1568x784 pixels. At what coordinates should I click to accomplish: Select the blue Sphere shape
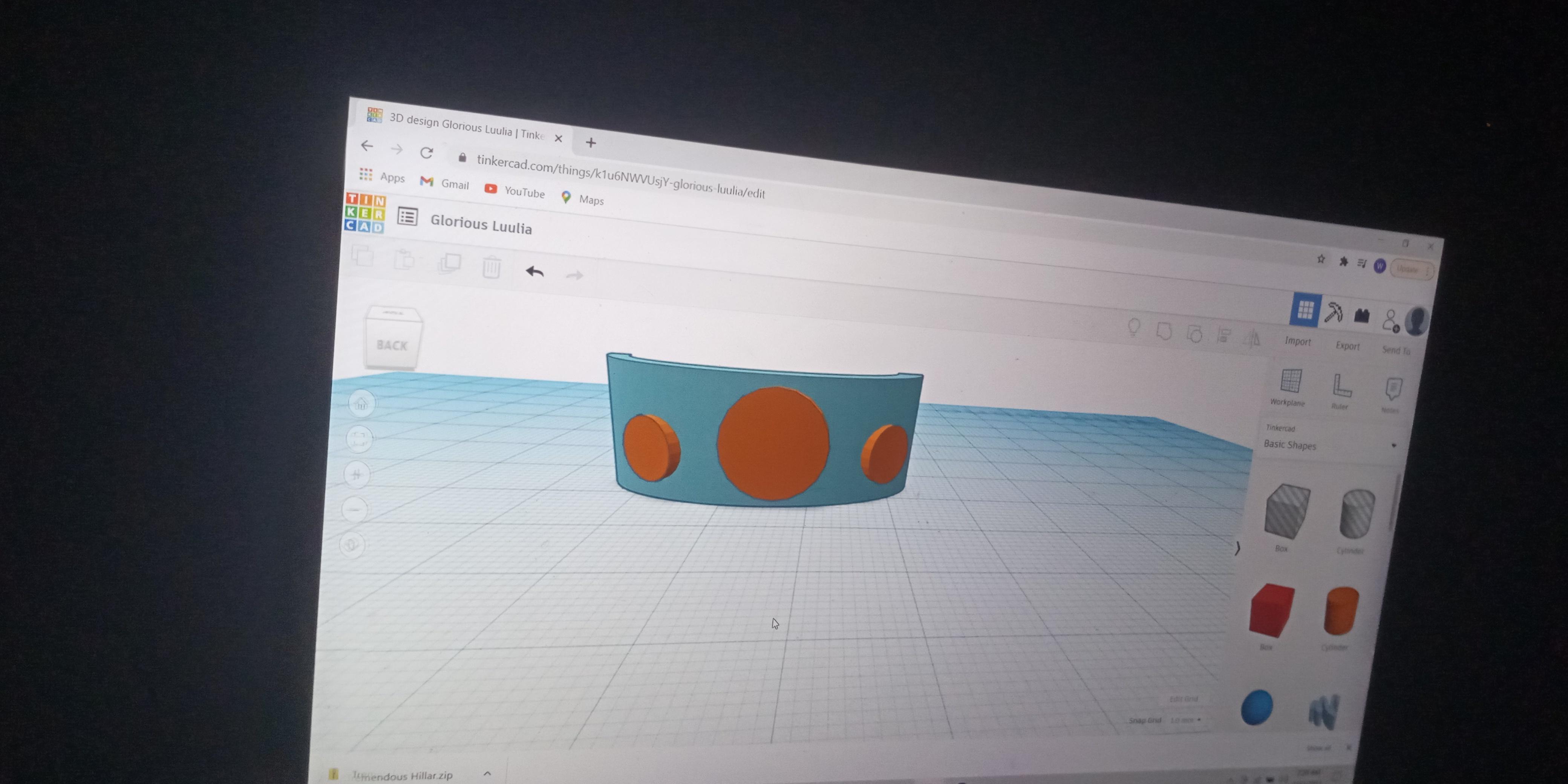pos(1257,707)
